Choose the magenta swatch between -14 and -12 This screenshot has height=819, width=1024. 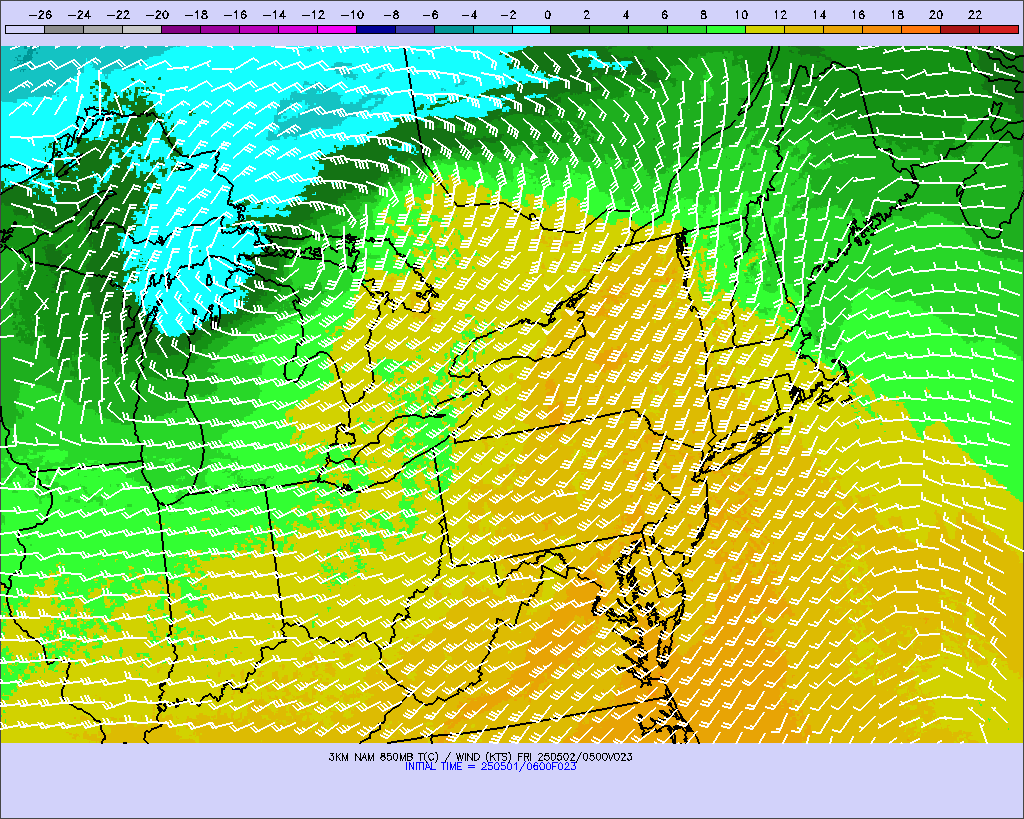click(298, 29)
